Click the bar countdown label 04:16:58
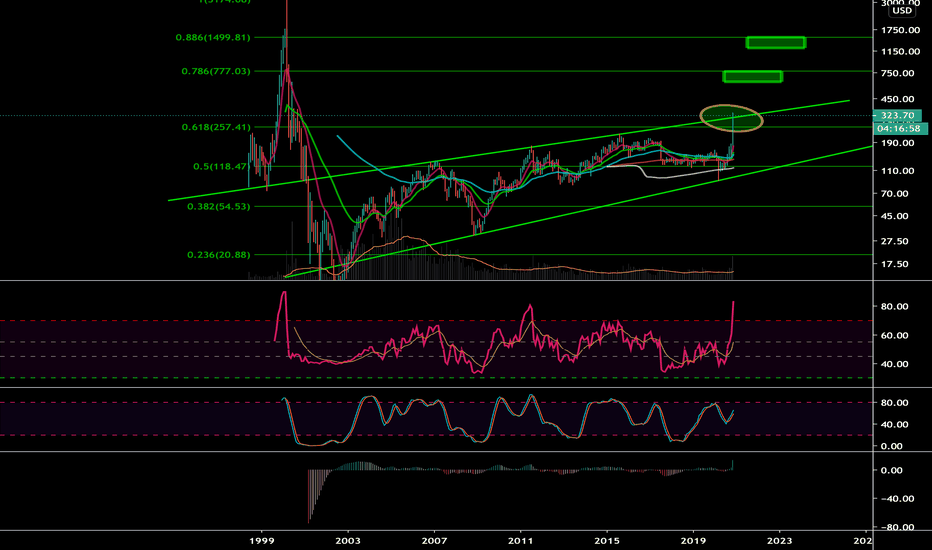The image size is (932, 550). [899, 128]
